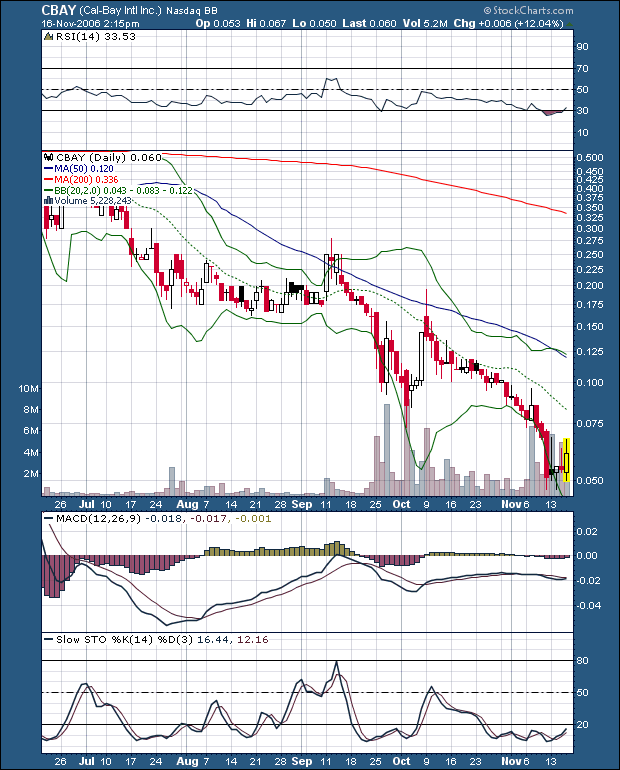Click the volume bars icon beside Volume 5,228,243
Screen dimensions: 620x770
pyautogui.click(x=48, y=200)
